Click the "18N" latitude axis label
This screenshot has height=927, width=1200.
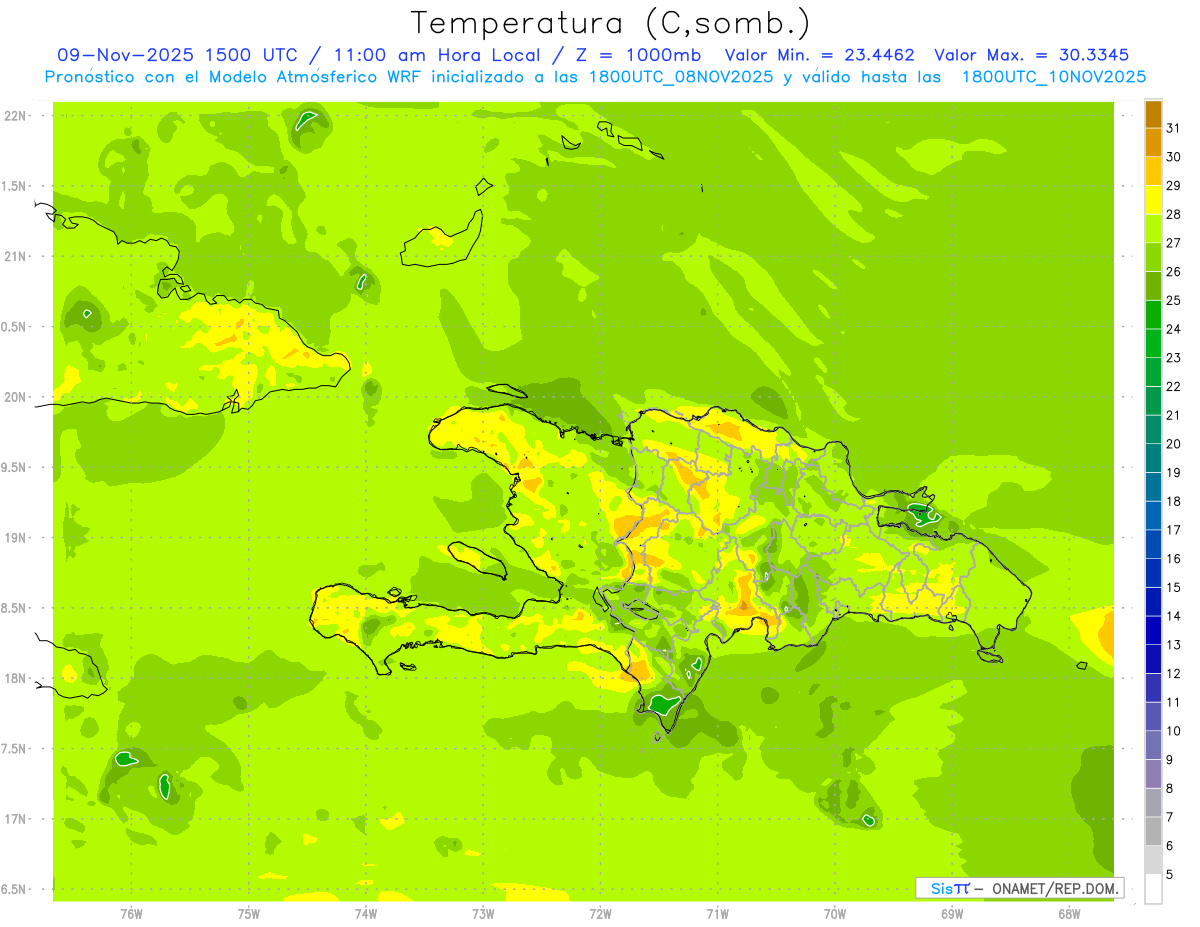pos(18,678)
